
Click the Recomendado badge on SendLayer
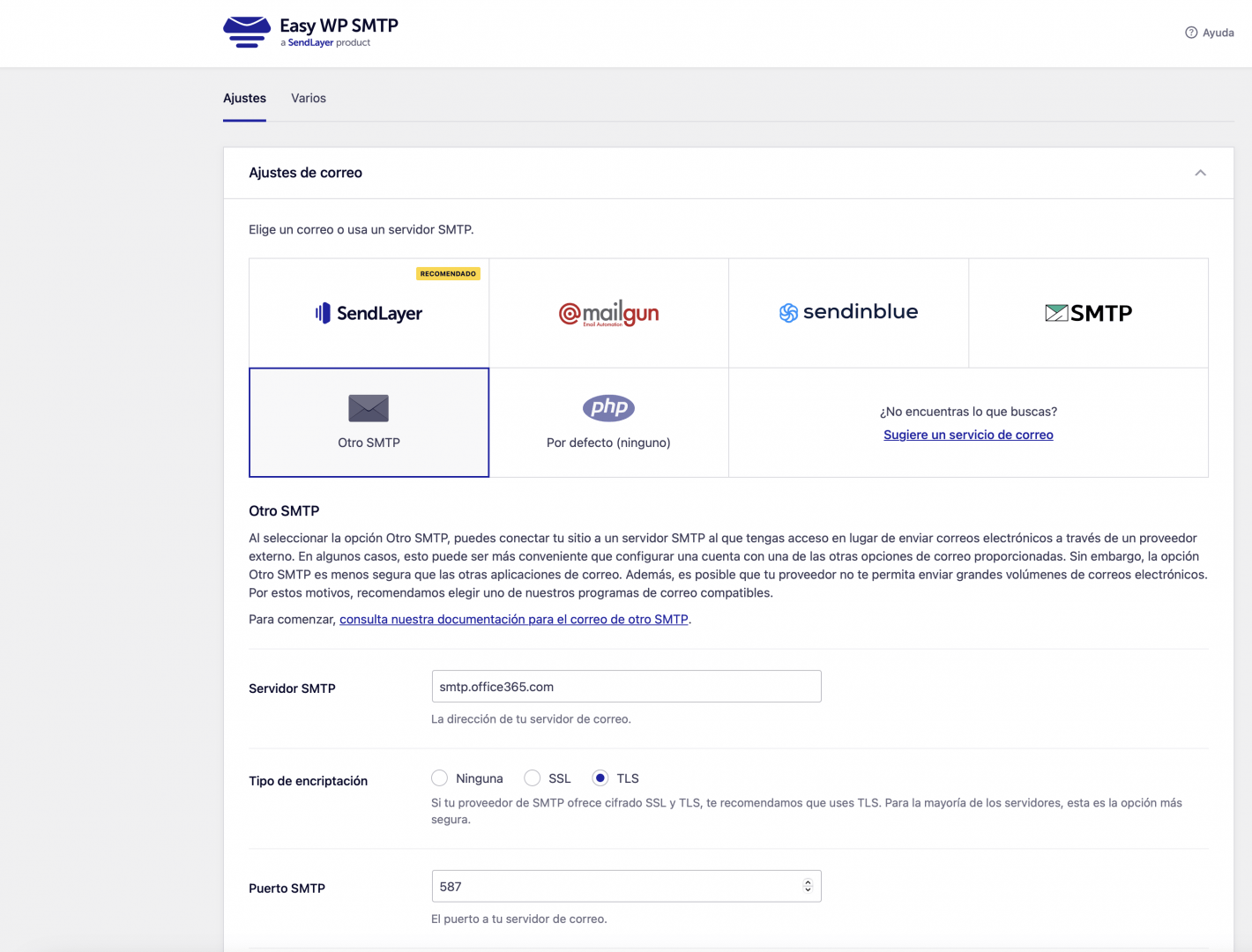448,274
